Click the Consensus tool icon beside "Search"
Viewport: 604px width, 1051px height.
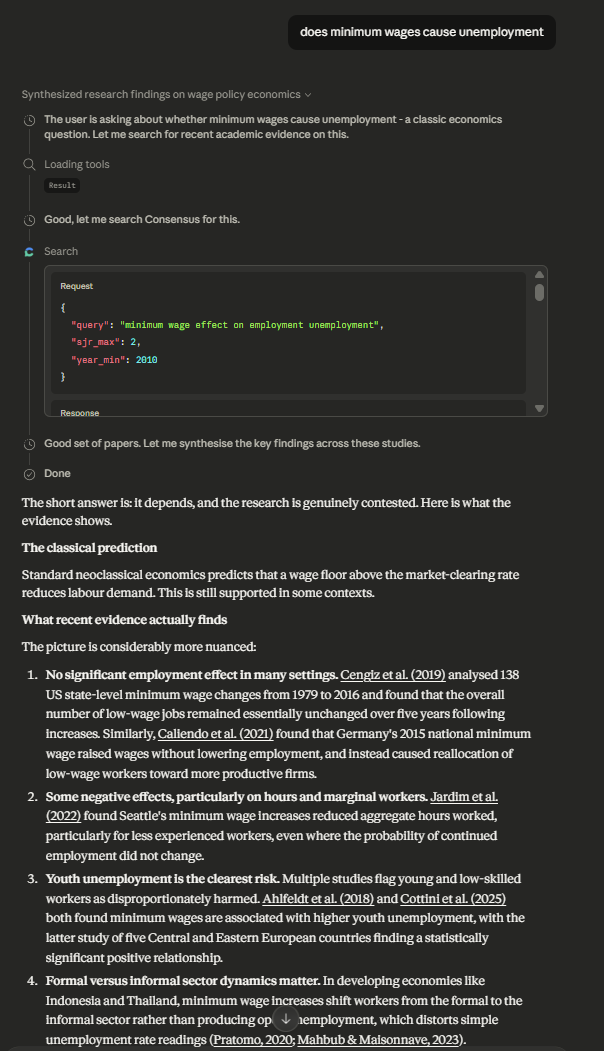(29, 251)
